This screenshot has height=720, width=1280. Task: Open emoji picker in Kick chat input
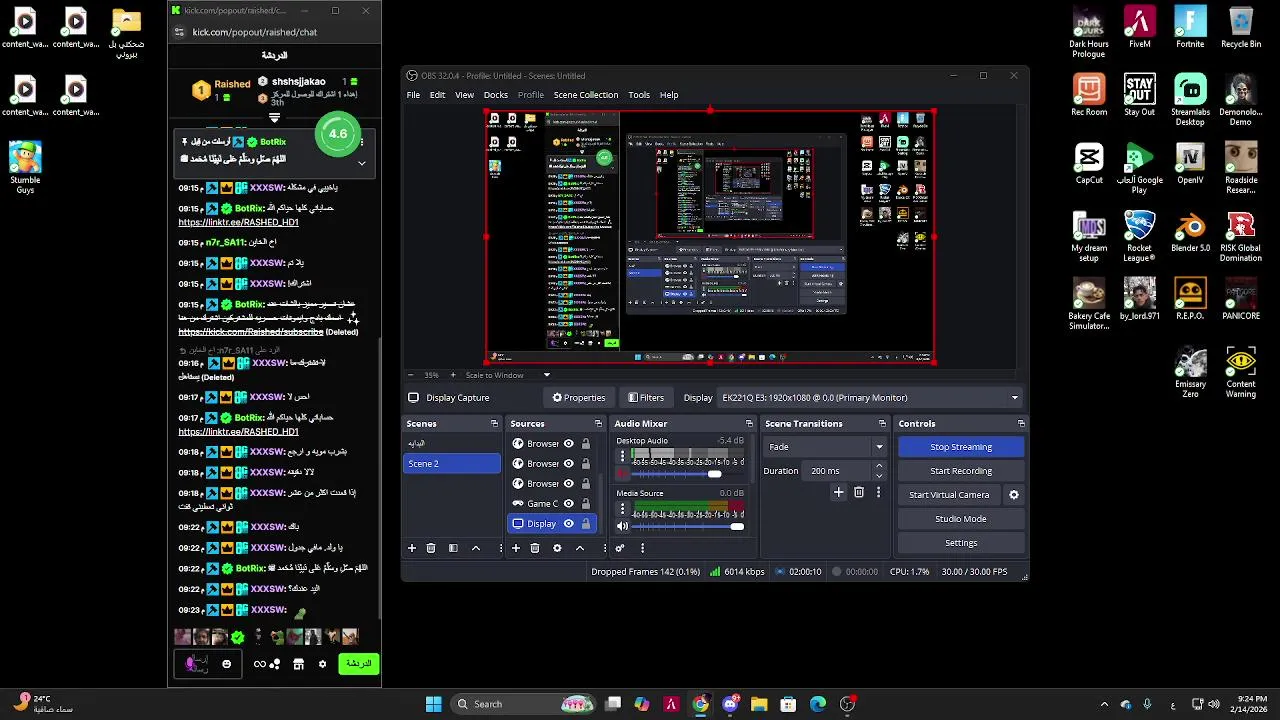(226, 664)
